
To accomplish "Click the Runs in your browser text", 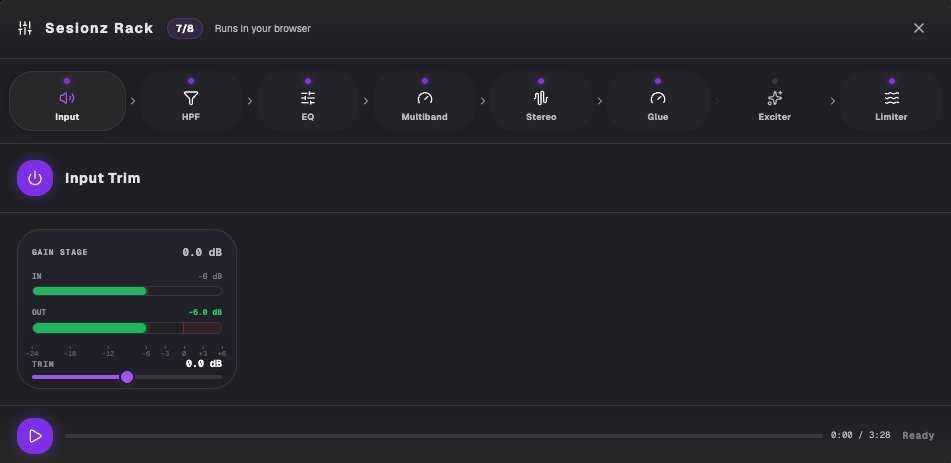I will click(263, 29).
